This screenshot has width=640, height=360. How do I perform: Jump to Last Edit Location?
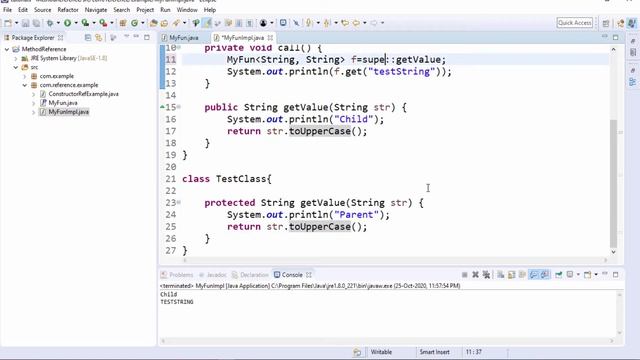[345, 23]
